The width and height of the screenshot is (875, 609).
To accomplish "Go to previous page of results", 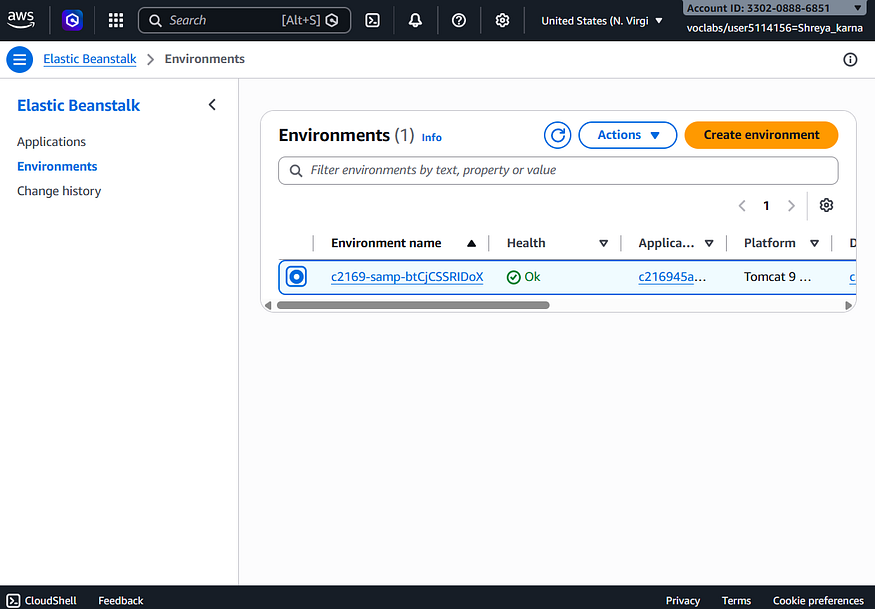I will tap(742, 206).
